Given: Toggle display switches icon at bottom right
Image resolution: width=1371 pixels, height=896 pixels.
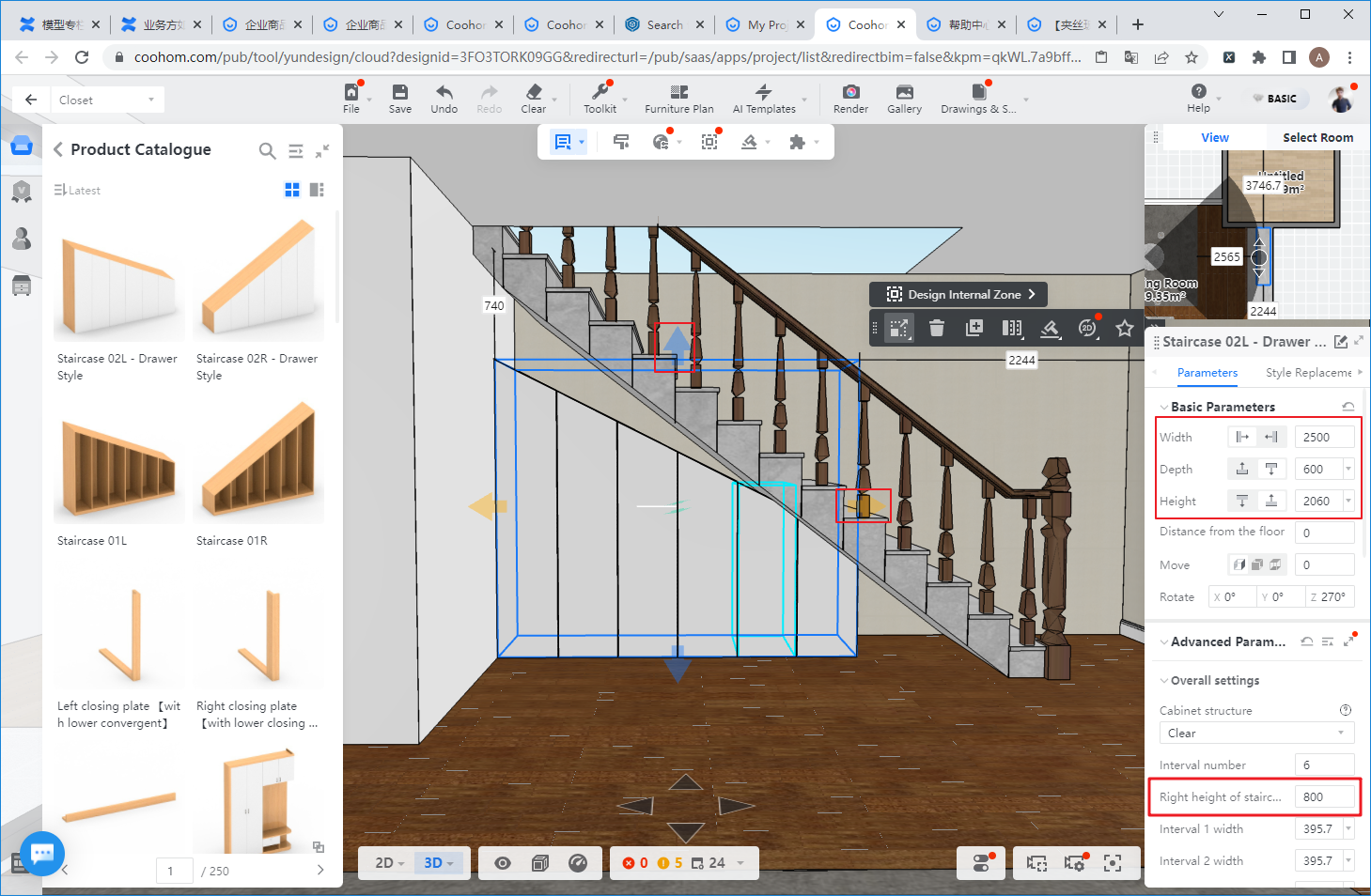Looking at the screenshot, I should (981, 863).
